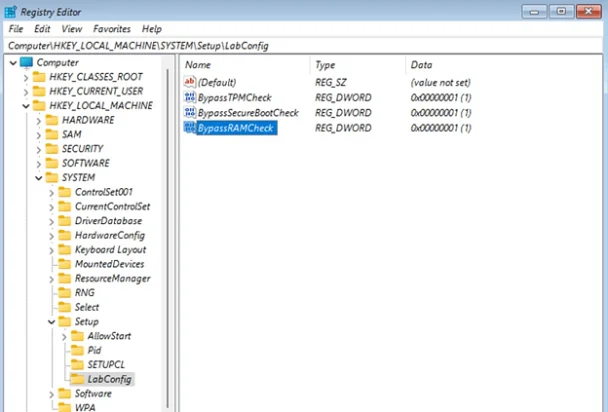
Task: Open the File menu
Action: tap(16, 29)
